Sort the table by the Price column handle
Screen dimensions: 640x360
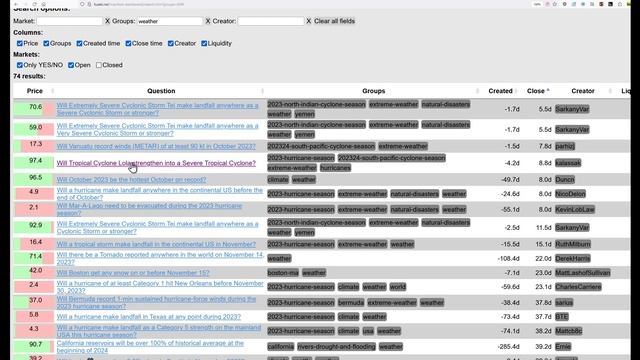[x=52, y=91]
